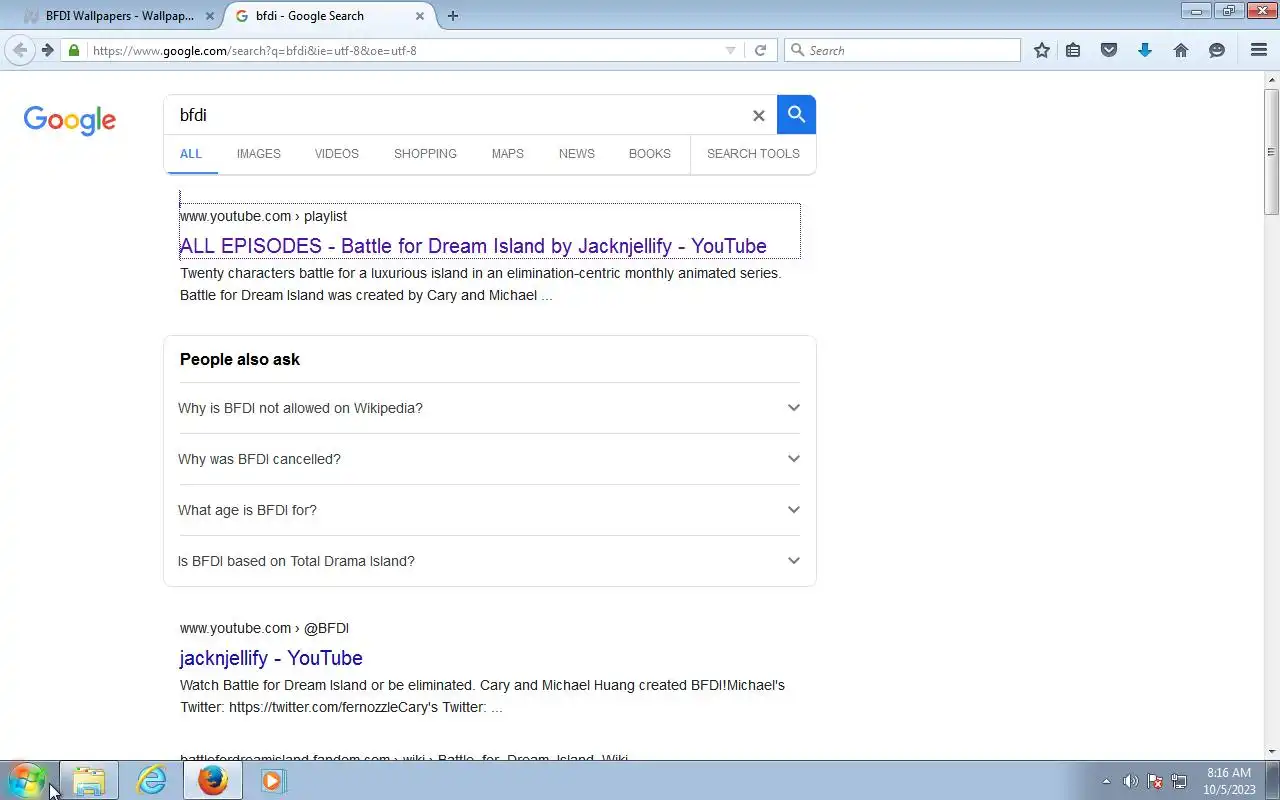This screenshot has width=1280, height=800.
Task: Click the Firefox taskbar icon
Action: point(212,780)
